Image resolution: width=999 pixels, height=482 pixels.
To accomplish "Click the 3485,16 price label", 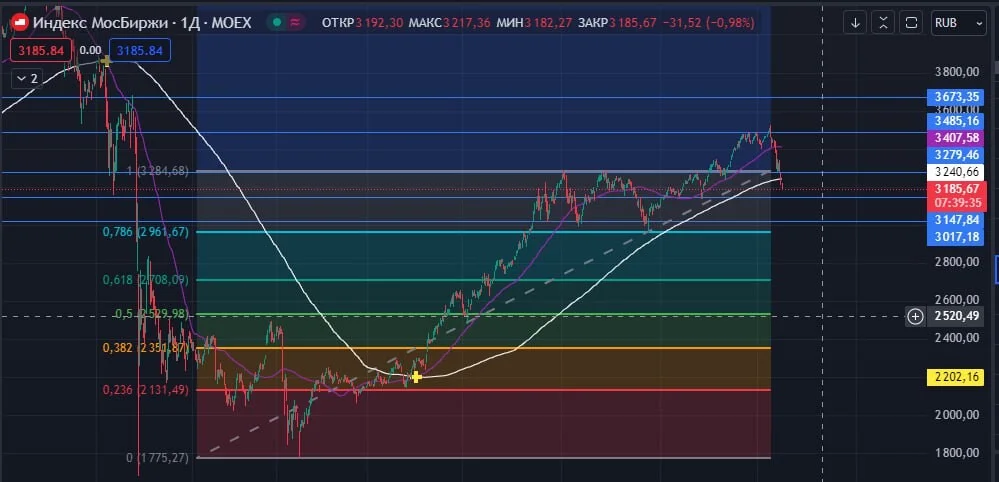I will tap(956, 120).
